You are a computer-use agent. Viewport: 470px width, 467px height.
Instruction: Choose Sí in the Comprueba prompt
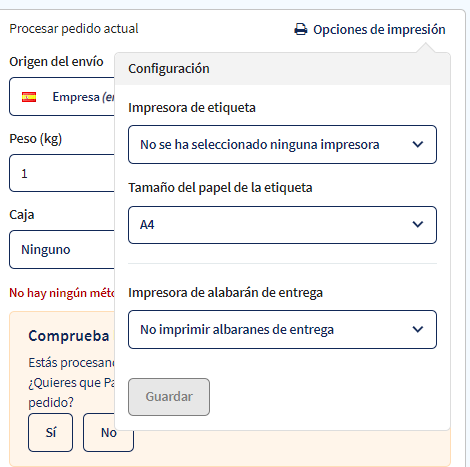coord(50,433)
